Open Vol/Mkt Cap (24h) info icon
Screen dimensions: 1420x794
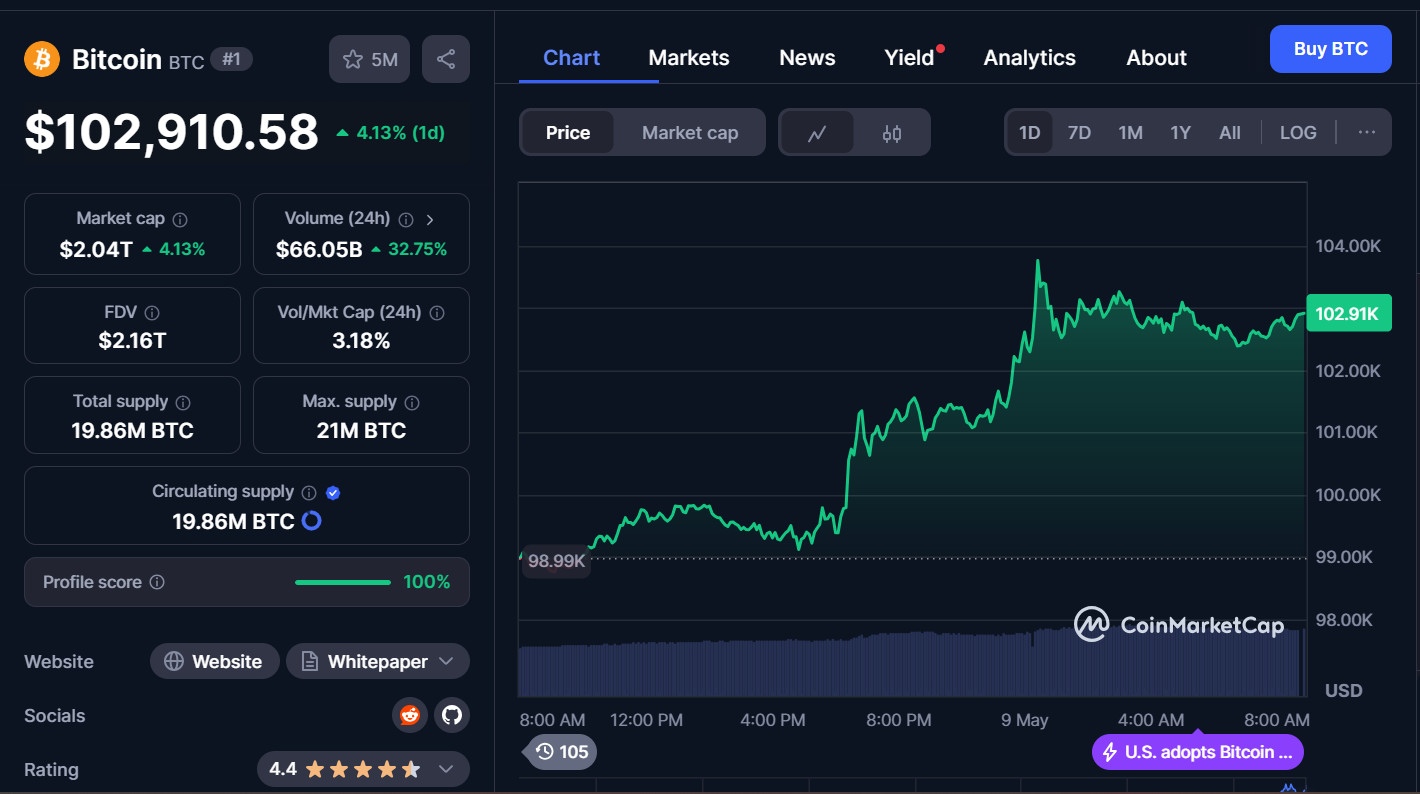[437, 313]
